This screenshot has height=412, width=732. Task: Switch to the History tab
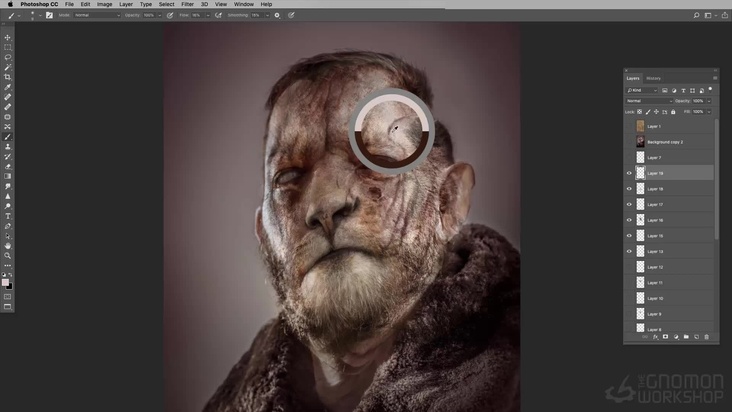(654, 78)
